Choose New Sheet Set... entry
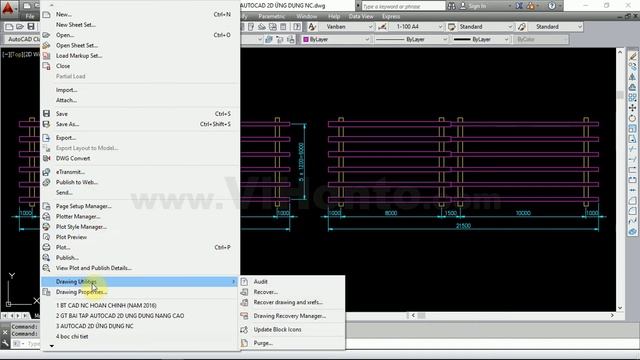The height and width of the screenshot is (360, 640). 139,24
